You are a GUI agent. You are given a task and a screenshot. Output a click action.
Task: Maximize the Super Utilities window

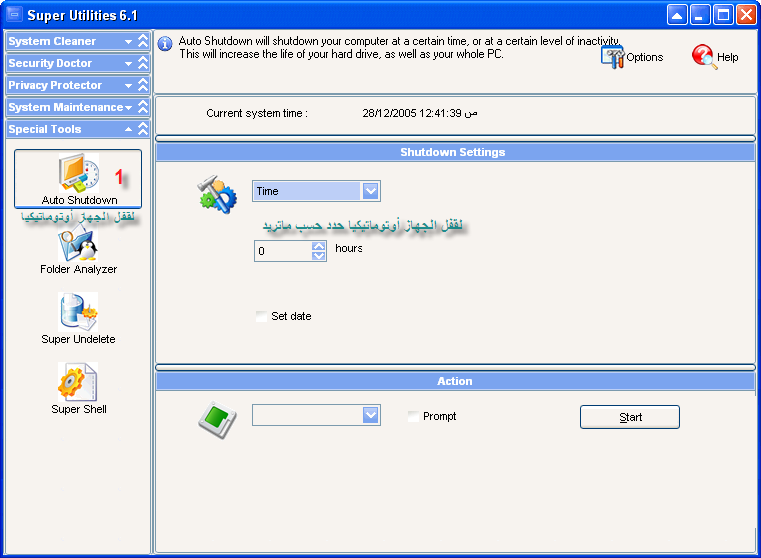(x=723, y=15)
